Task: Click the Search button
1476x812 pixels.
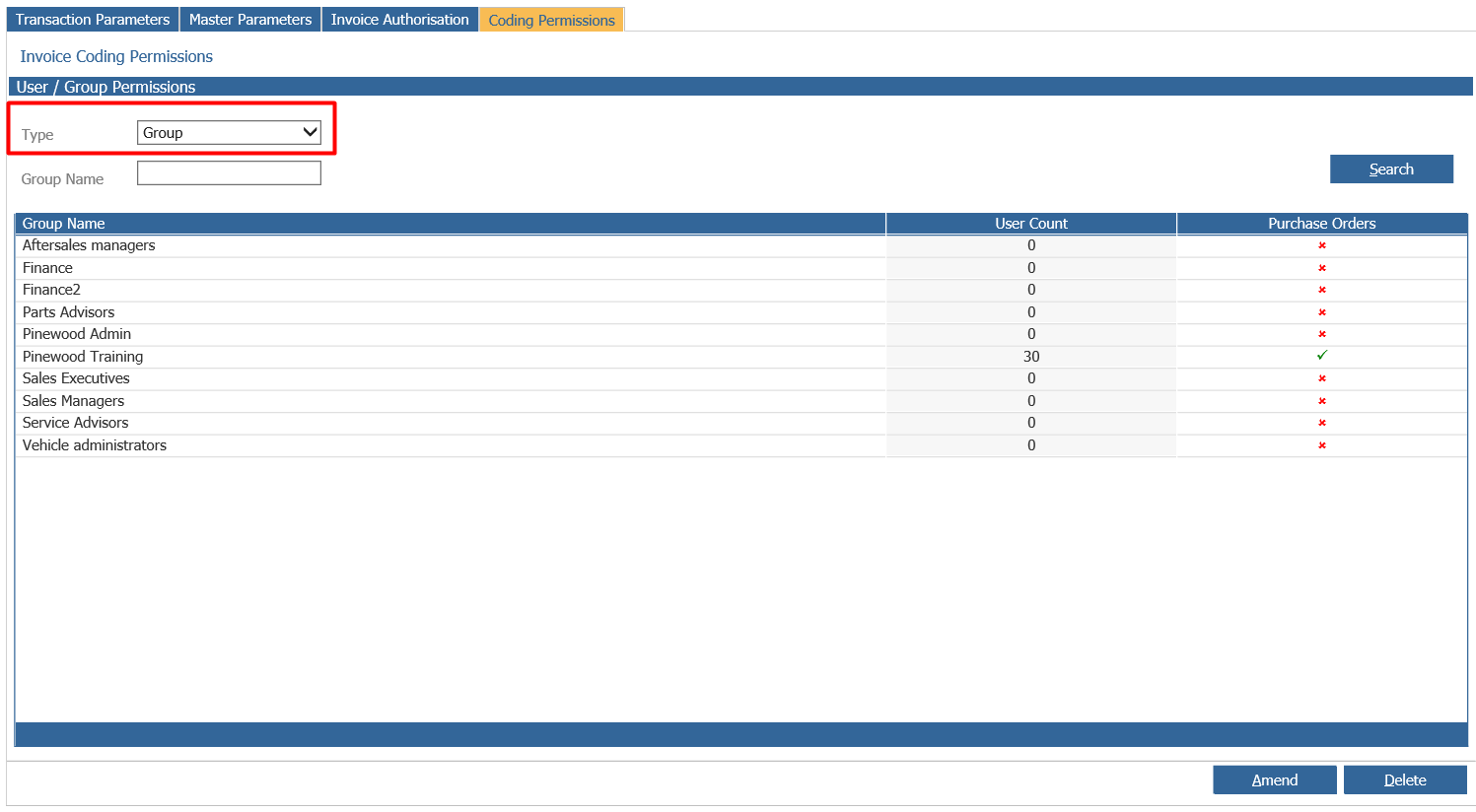Action: (1391, 169)
